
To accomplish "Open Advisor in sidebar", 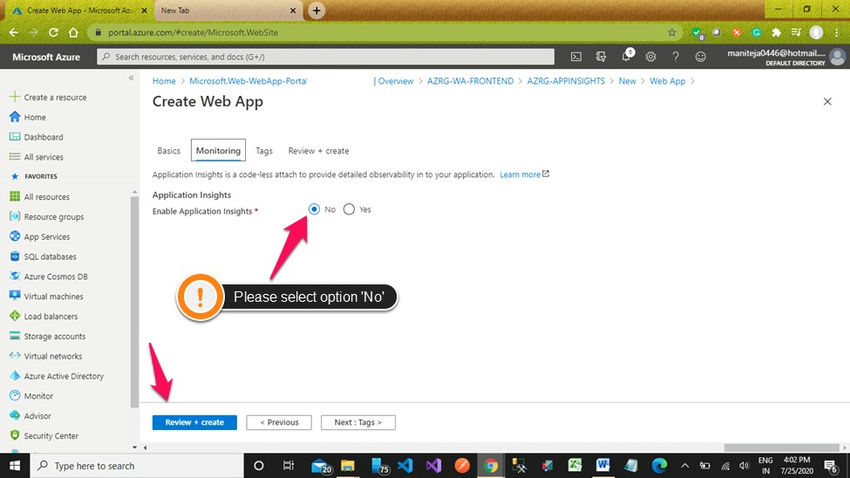I will coord(37,416).
